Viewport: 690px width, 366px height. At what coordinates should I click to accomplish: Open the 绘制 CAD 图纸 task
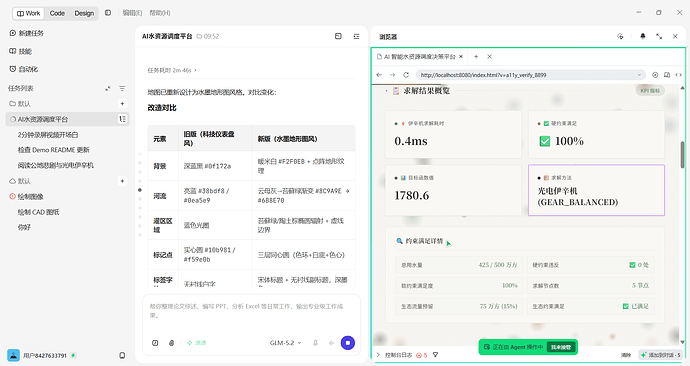coord(38,212)
